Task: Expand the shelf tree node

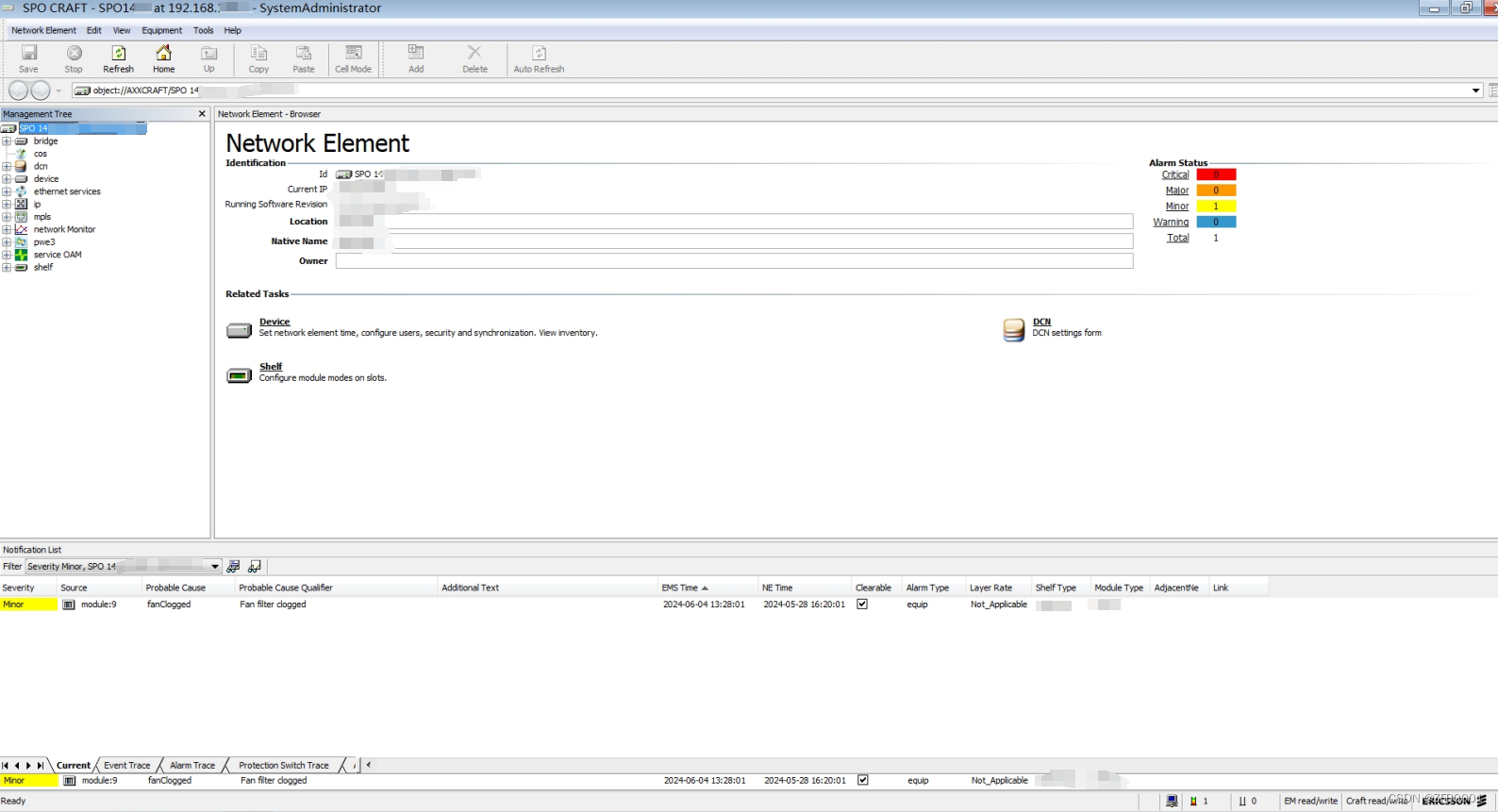Action: click(x=7, y=268)
